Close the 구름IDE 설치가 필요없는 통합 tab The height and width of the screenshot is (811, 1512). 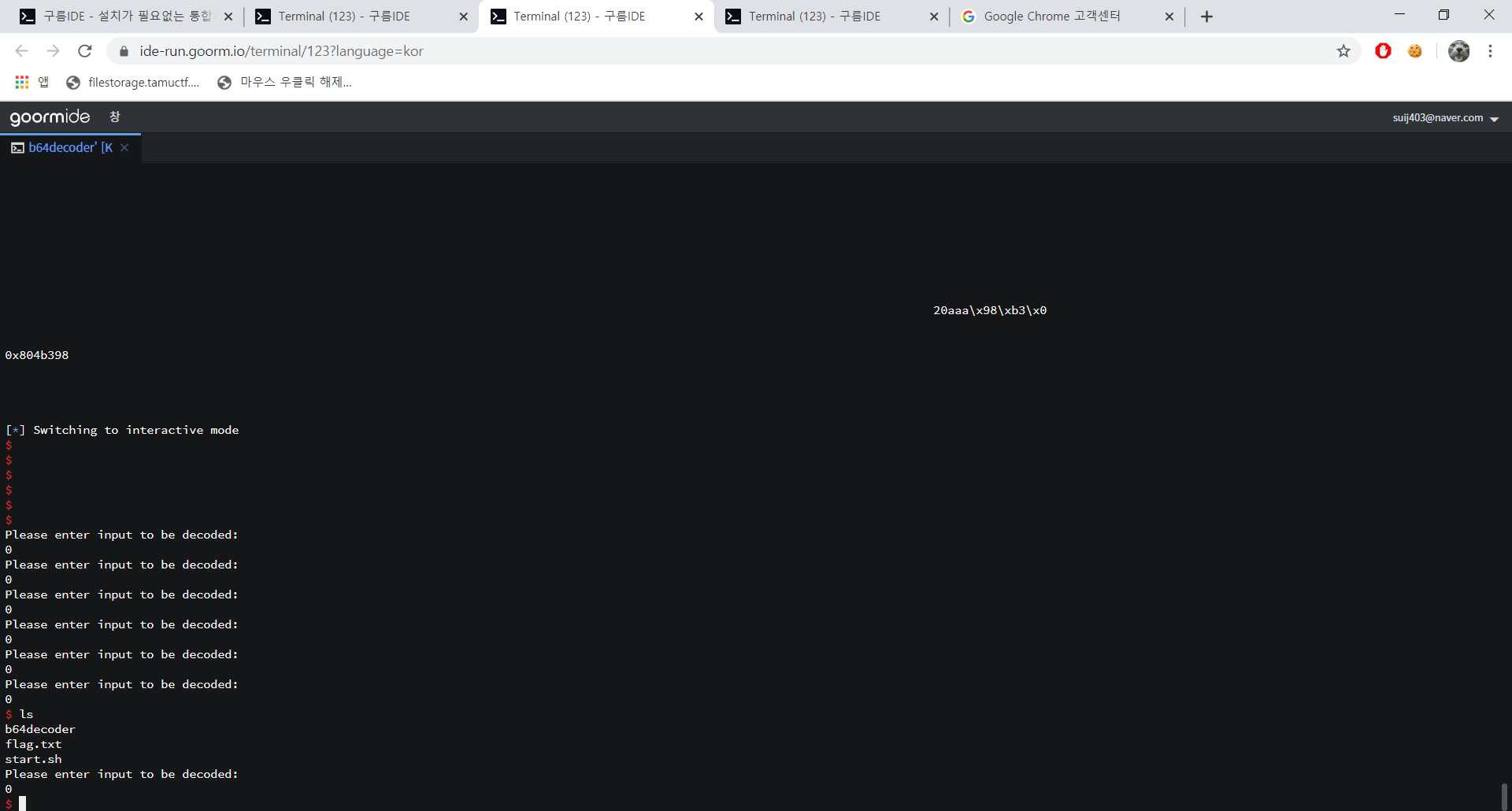(228, 17)
